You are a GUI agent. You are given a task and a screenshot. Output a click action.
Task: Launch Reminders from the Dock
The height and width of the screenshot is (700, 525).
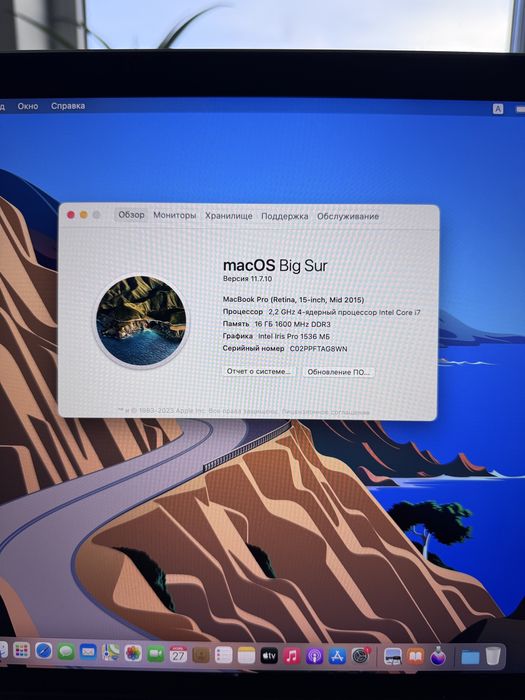point(224,655)
